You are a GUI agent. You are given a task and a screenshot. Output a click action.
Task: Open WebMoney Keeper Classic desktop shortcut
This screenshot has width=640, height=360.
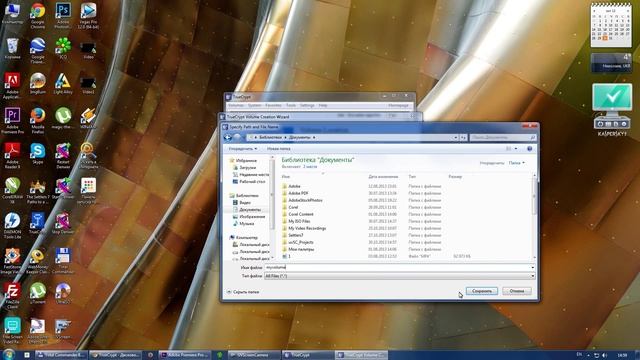click(x=38, y=260)
